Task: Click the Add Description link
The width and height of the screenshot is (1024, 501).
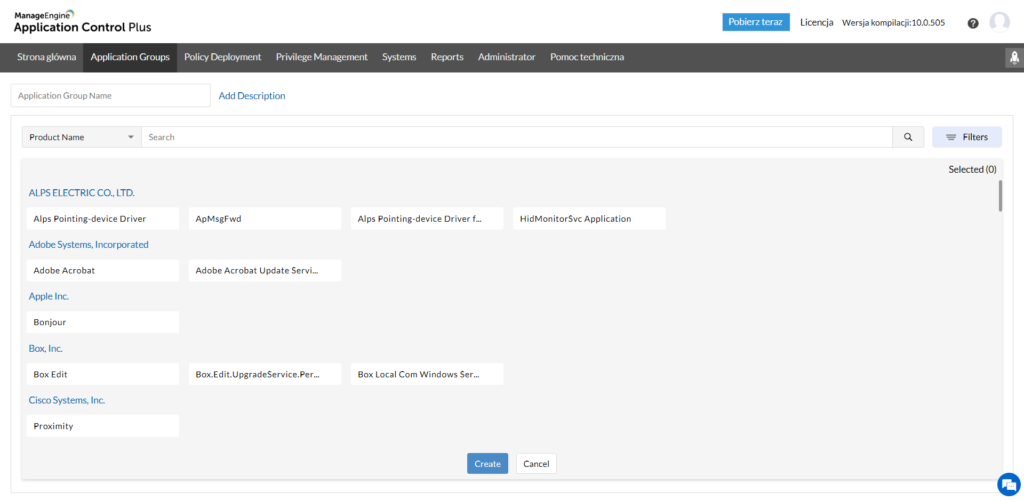Action: tap(252, 96)
